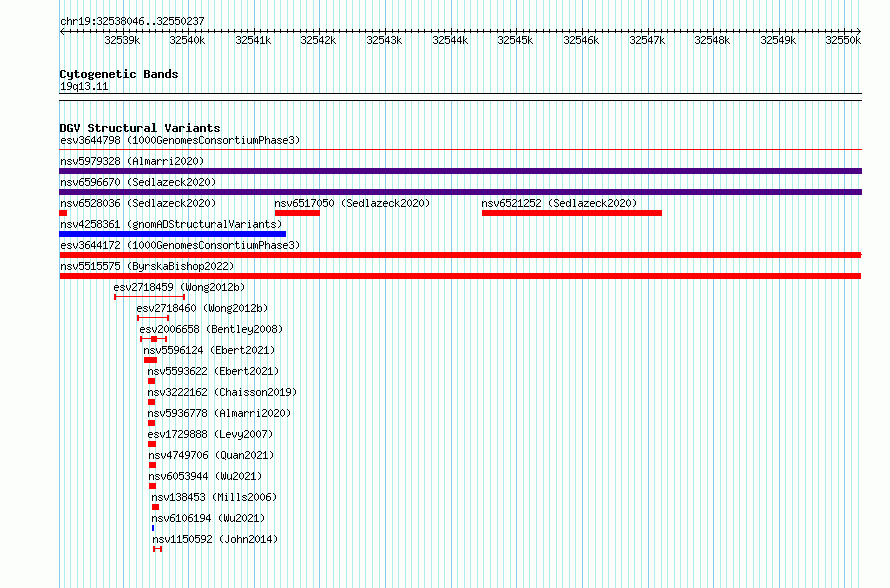
Task: Click the 32541k ruler tick label
Action: coord(253,40)
